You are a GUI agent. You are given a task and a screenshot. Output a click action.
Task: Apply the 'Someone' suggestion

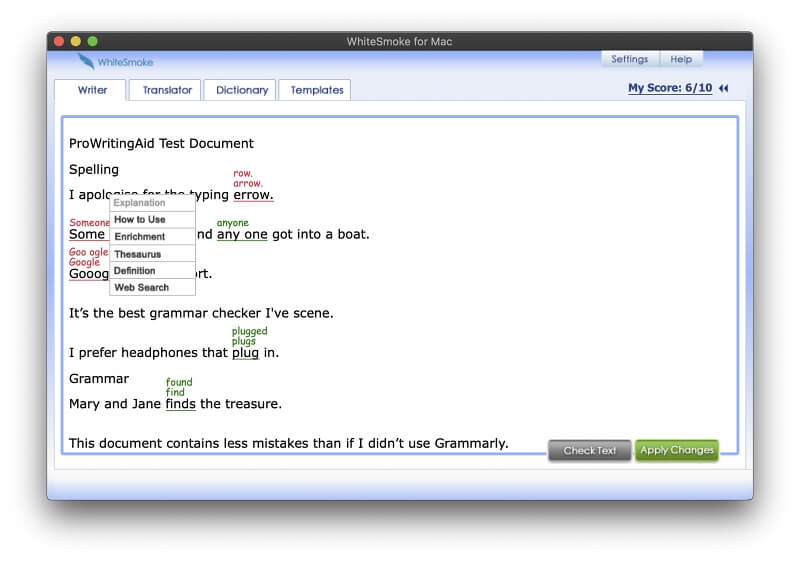(x=89, y=222)
